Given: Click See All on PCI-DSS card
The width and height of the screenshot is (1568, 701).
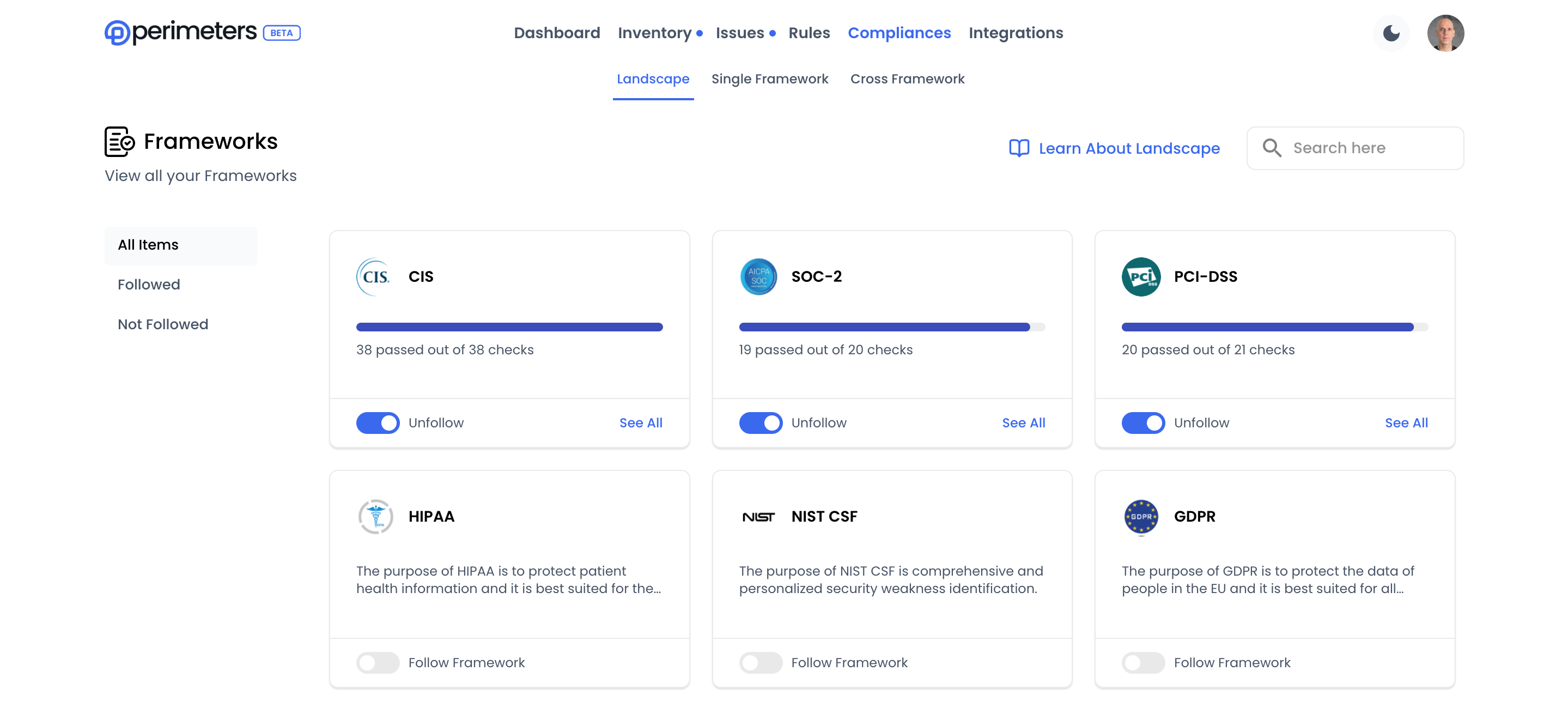Looking at the screenshot, I should [x=1406, y=422].
